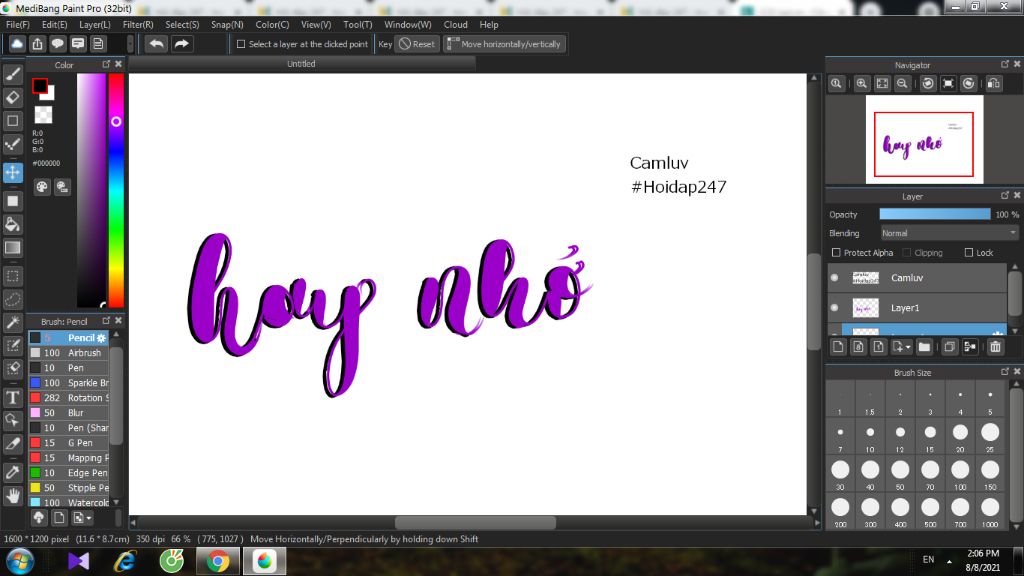This screenshot has height=576, width=1024.
Task: Open Internet Explorer from taskbar
Action: point(125,562)
